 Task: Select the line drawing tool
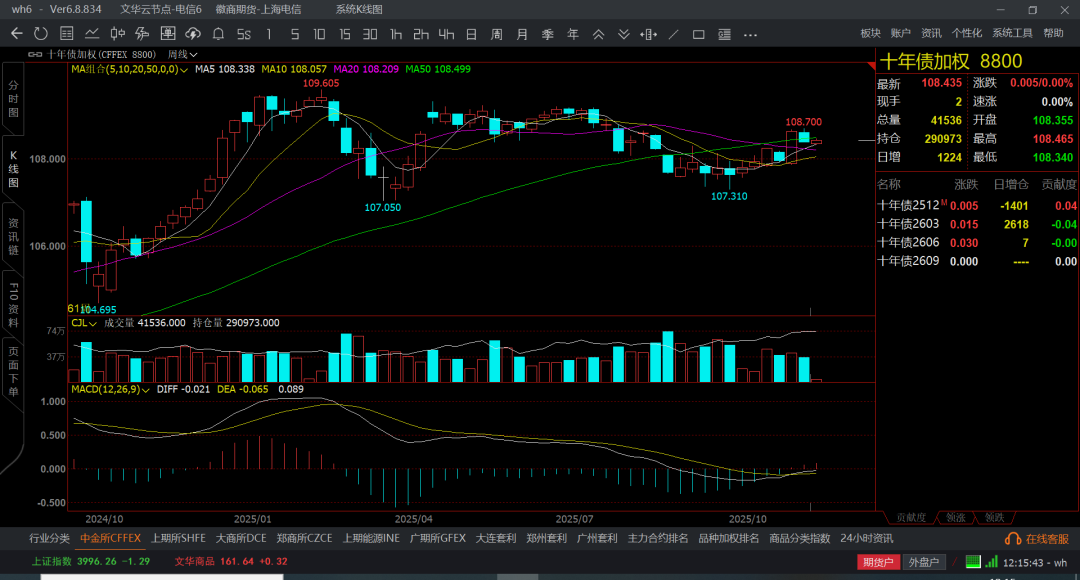coord(675,33)
